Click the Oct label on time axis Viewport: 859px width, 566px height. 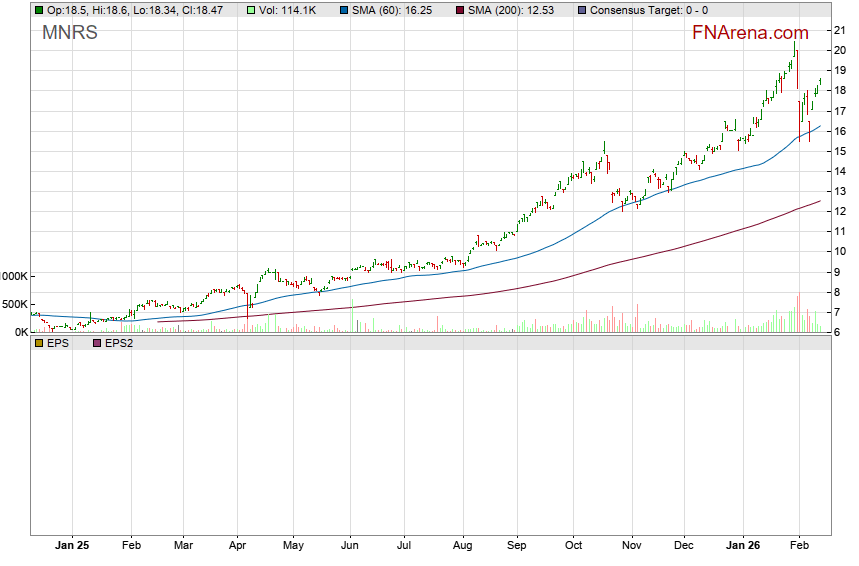pyautogui.click(x=573, y=546)
